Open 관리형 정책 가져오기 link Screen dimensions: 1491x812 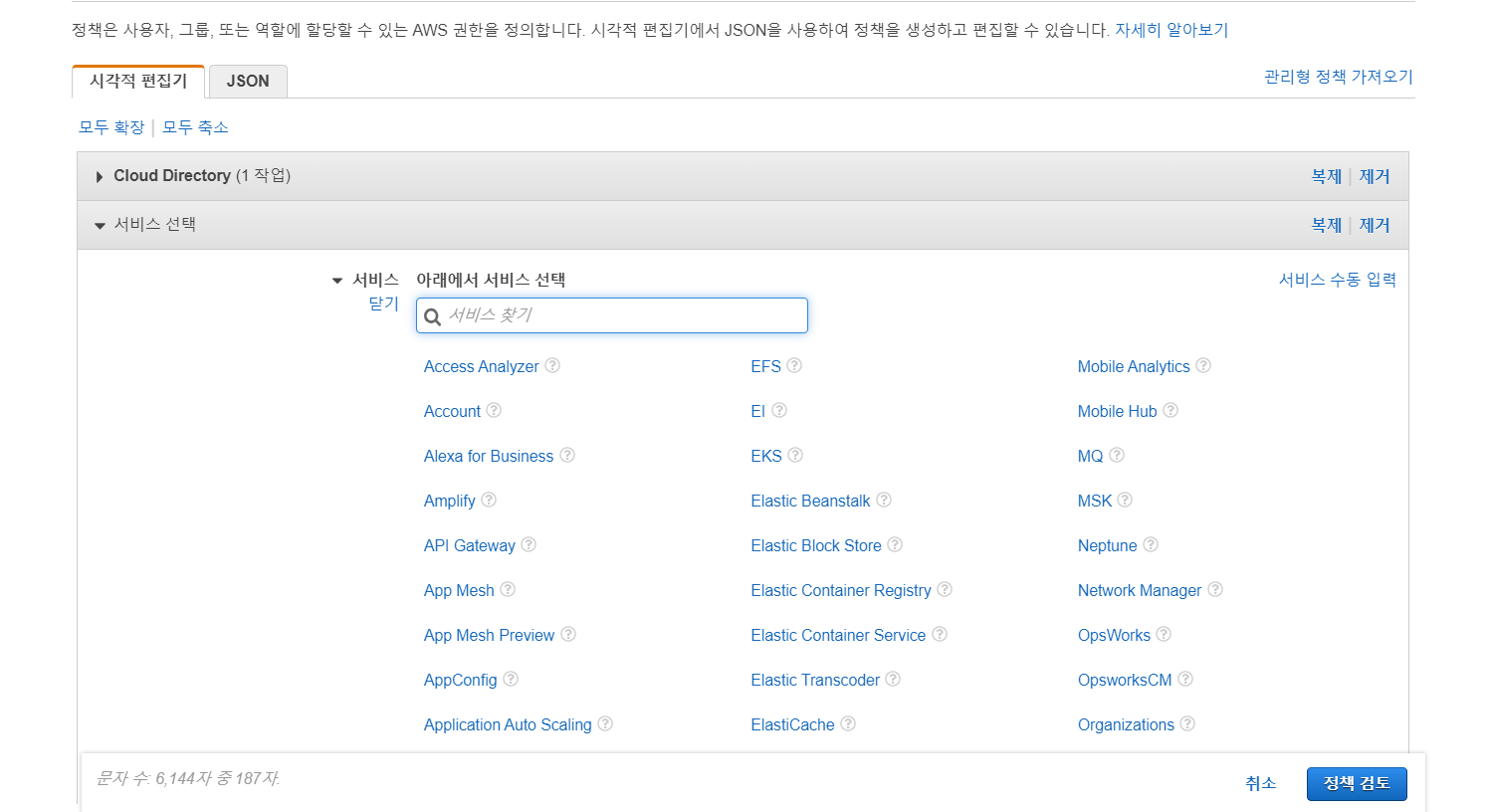point(1338,77)
